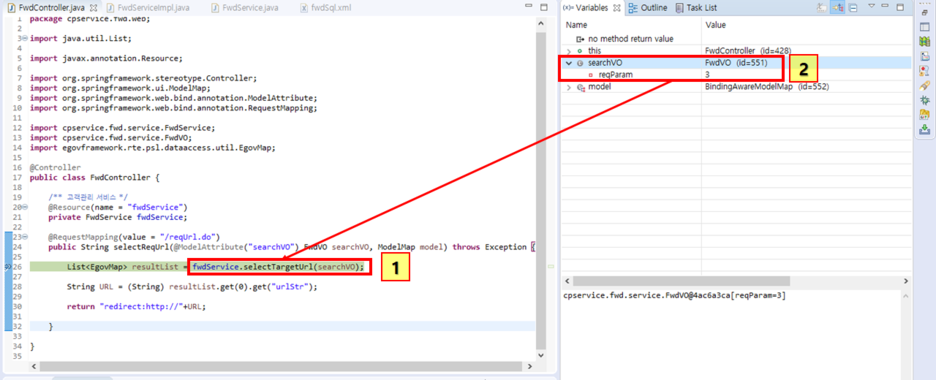
Task: Click the local variable icon beside searchVO
Action: (580, 63)
